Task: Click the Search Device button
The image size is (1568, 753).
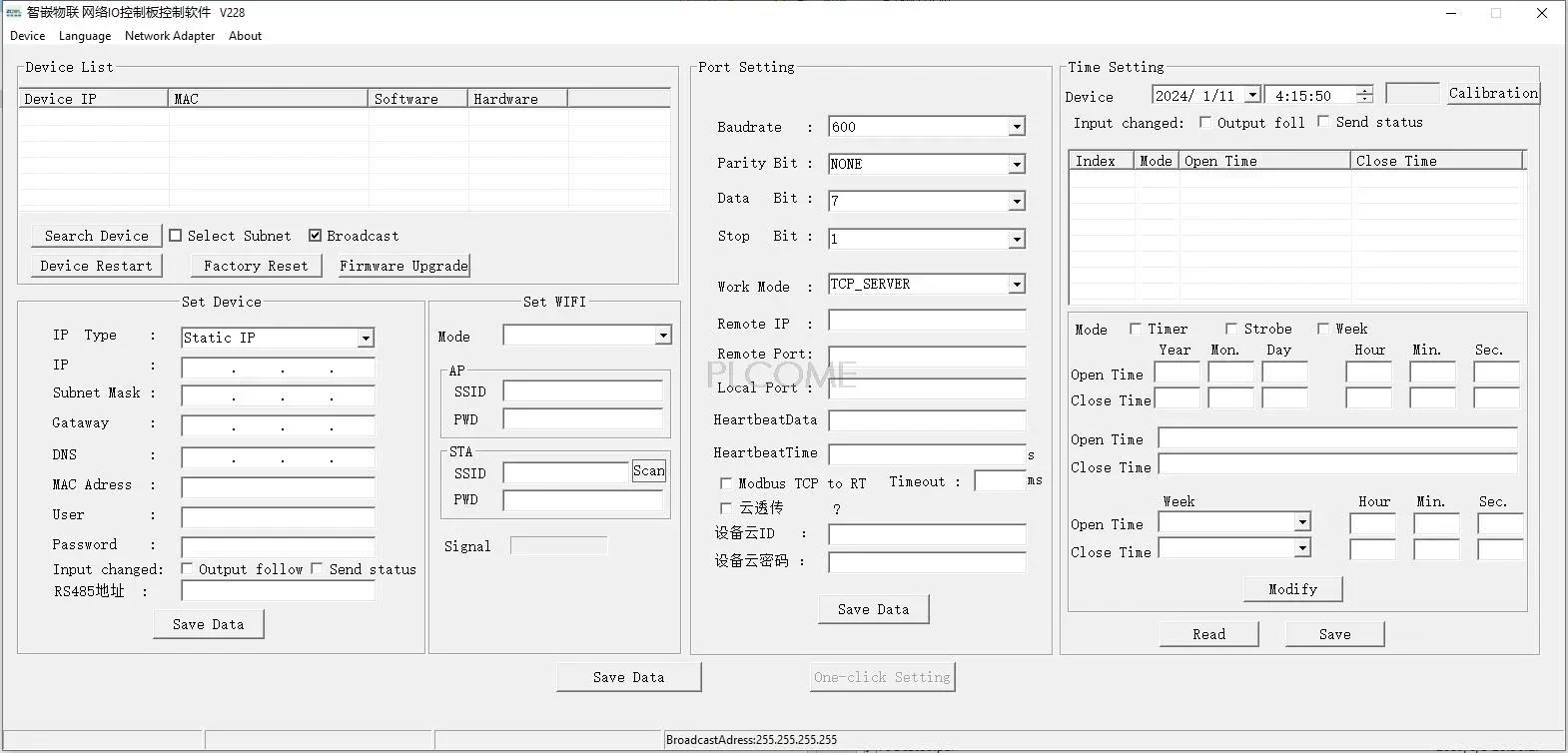Action: [x=96, y=236]
